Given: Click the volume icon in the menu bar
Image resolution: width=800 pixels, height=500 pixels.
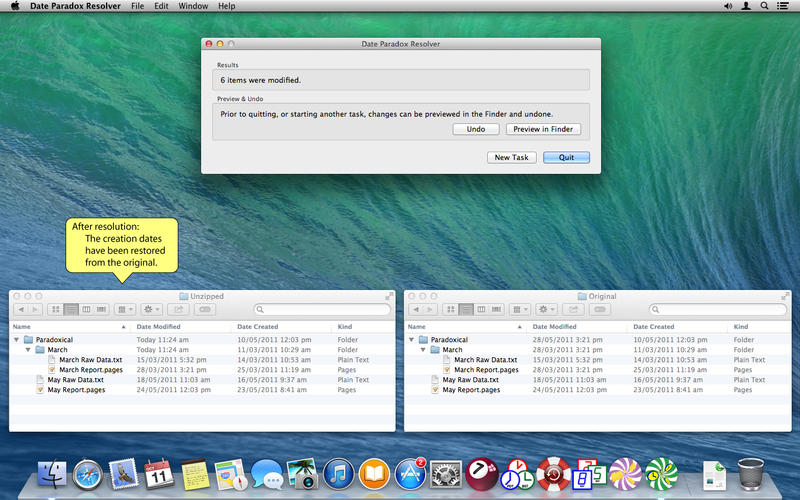Looking at the screenshot, I should click(x=728, y=6).
